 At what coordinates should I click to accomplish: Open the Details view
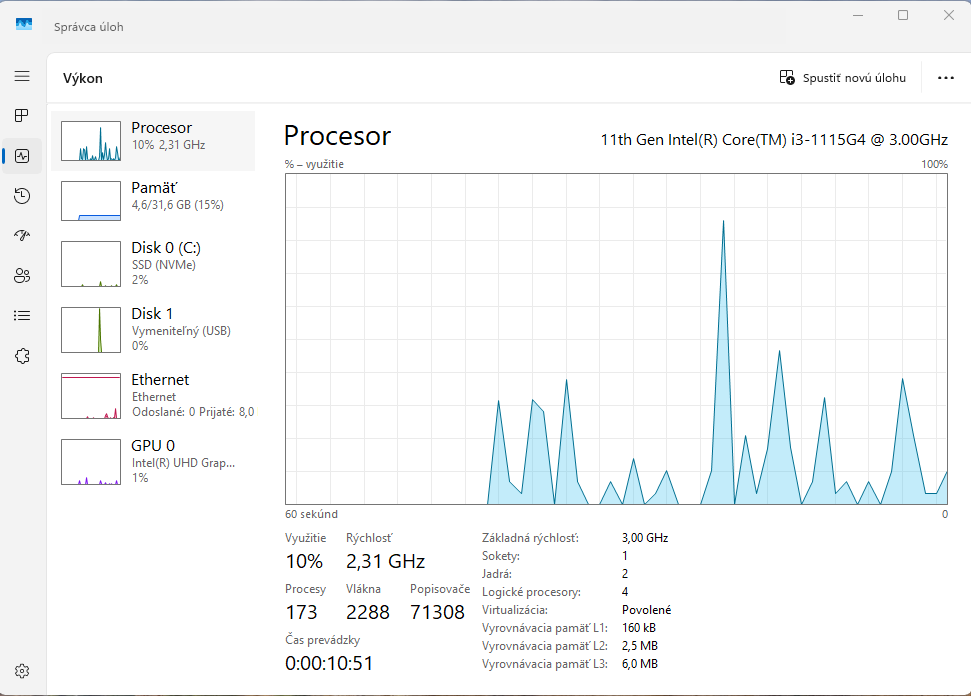point(21,315)
